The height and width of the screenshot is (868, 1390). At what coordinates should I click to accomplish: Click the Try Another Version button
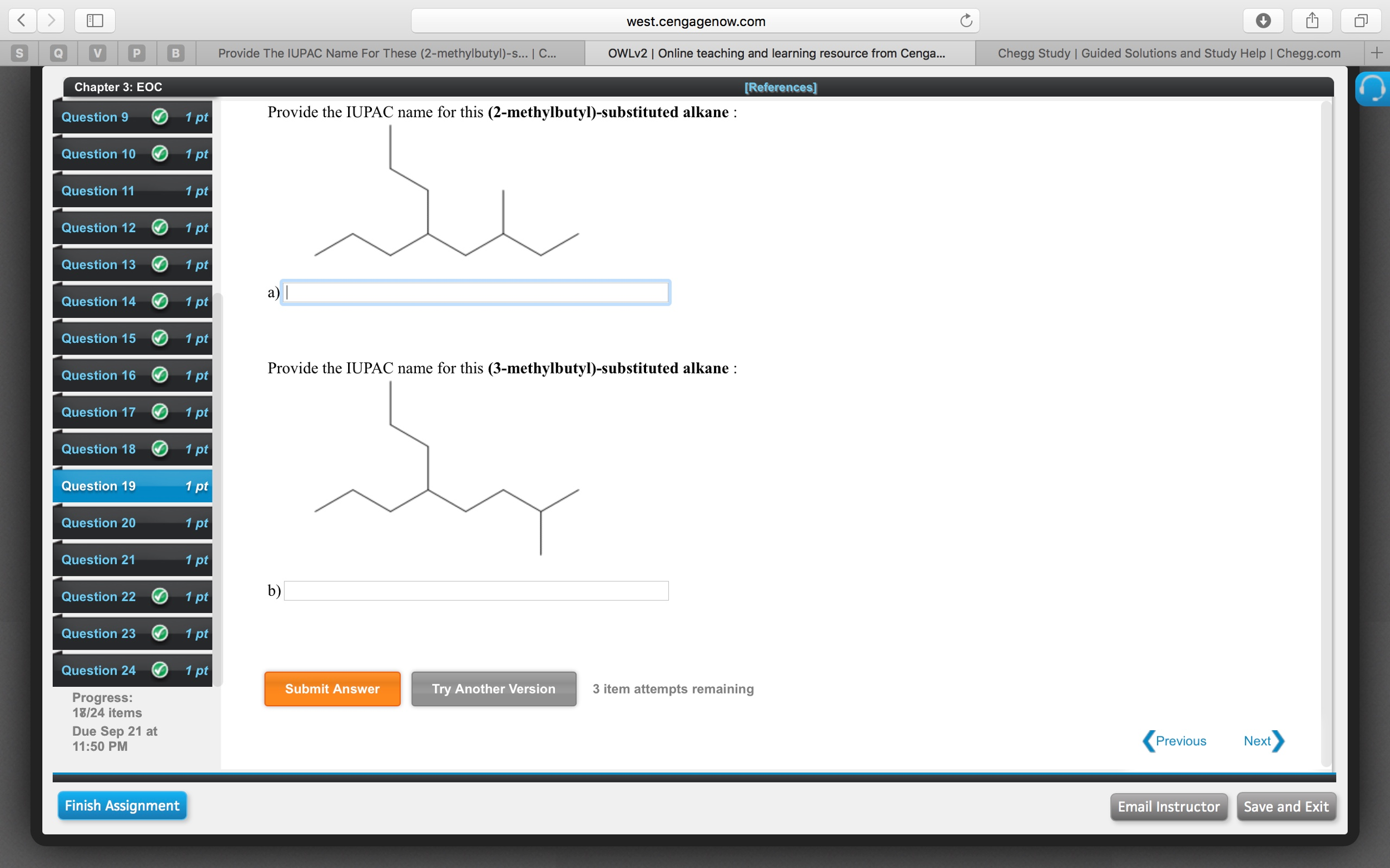493,689
